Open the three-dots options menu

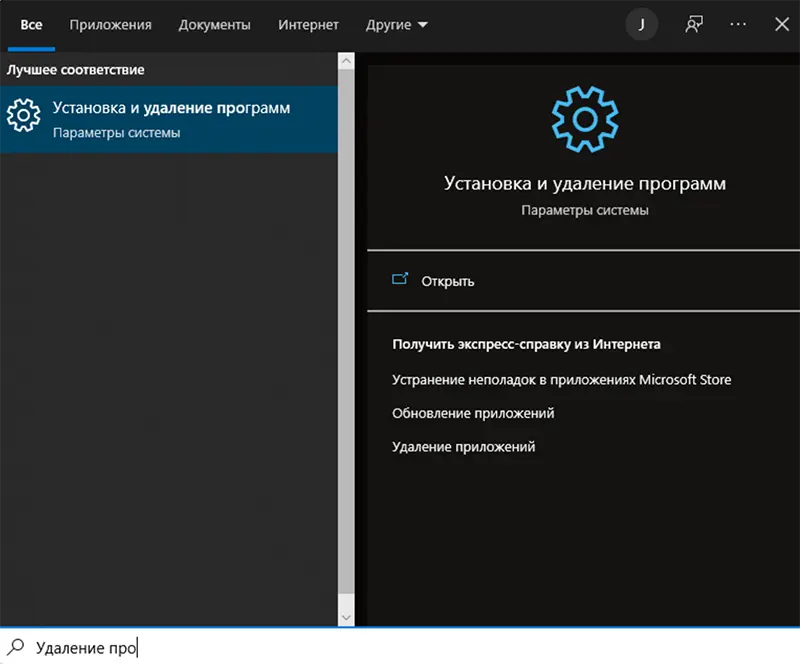[x=739, y=25]
